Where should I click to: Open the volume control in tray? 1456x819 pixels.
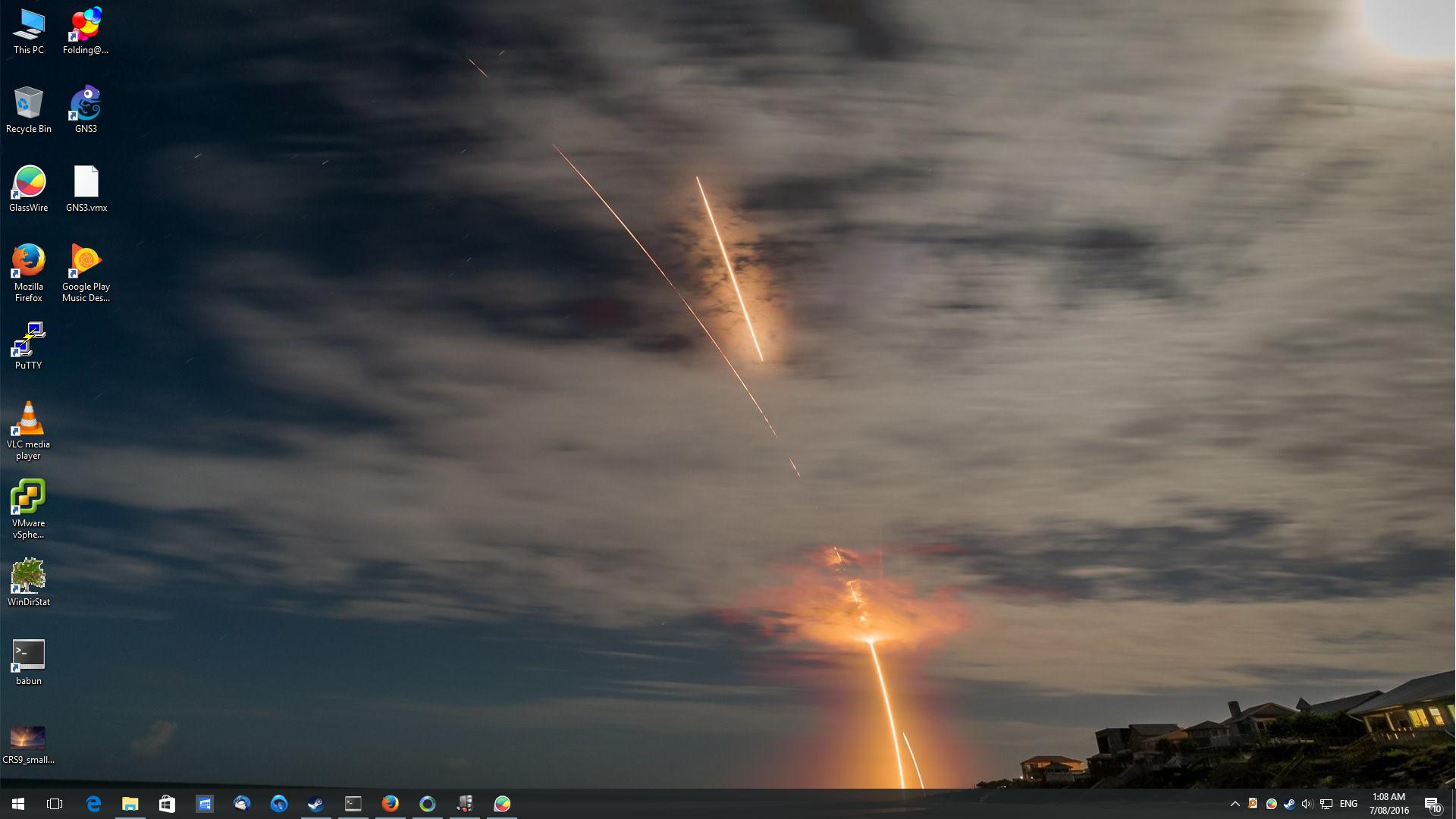pos(1307,804)
